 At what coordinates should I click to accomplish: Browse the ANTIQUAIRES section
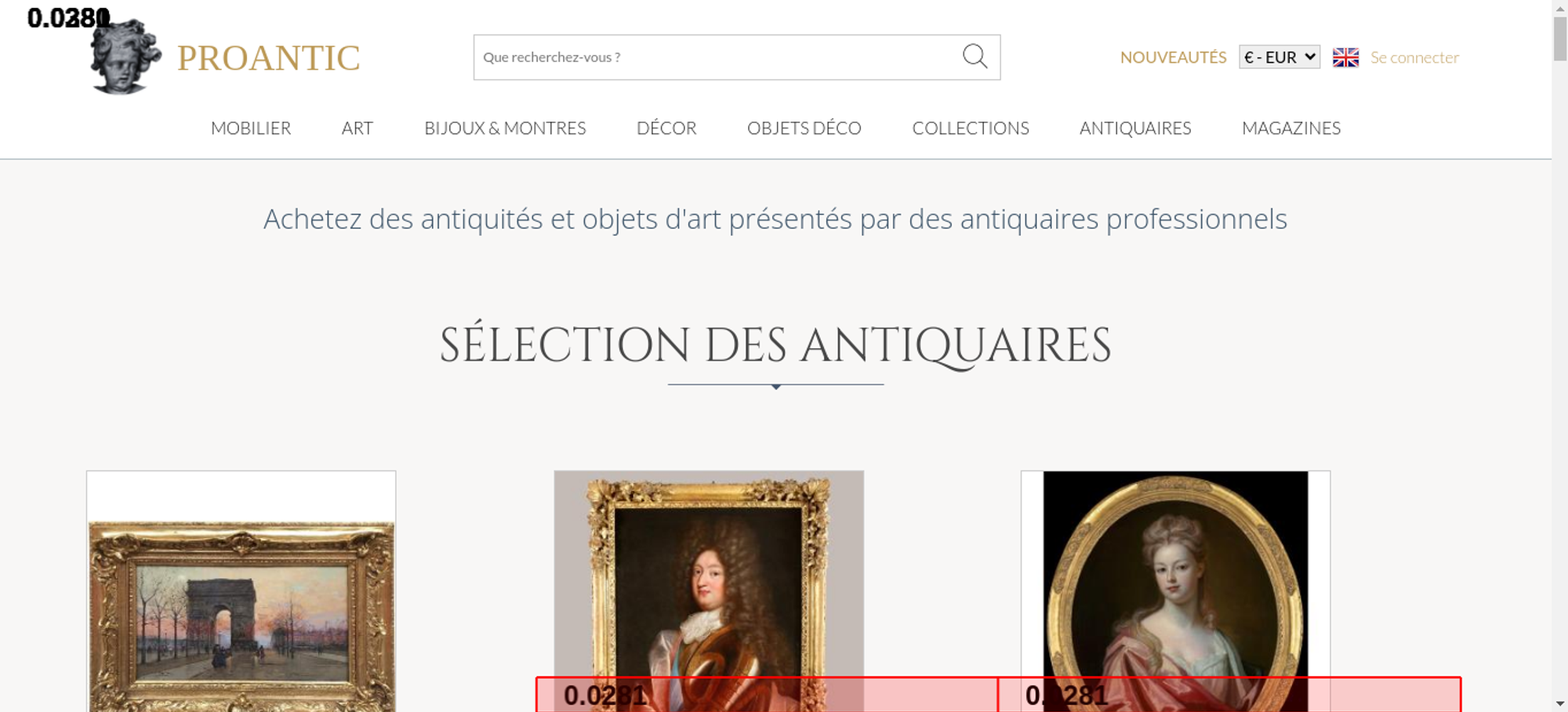click(1135, 128)
